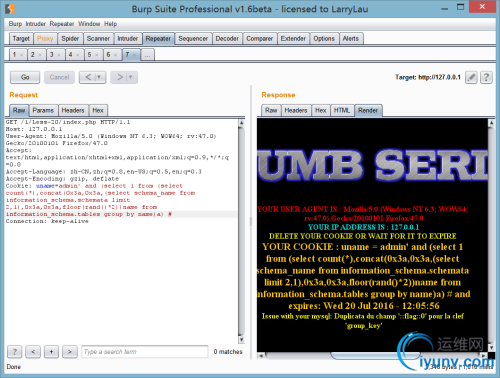Open the Intruder menu

point(36,24)
